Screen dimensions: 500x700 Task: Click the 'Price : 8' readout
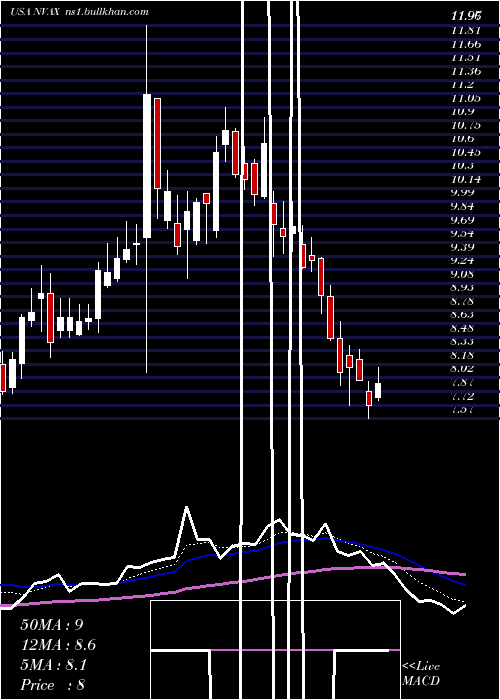52,685
